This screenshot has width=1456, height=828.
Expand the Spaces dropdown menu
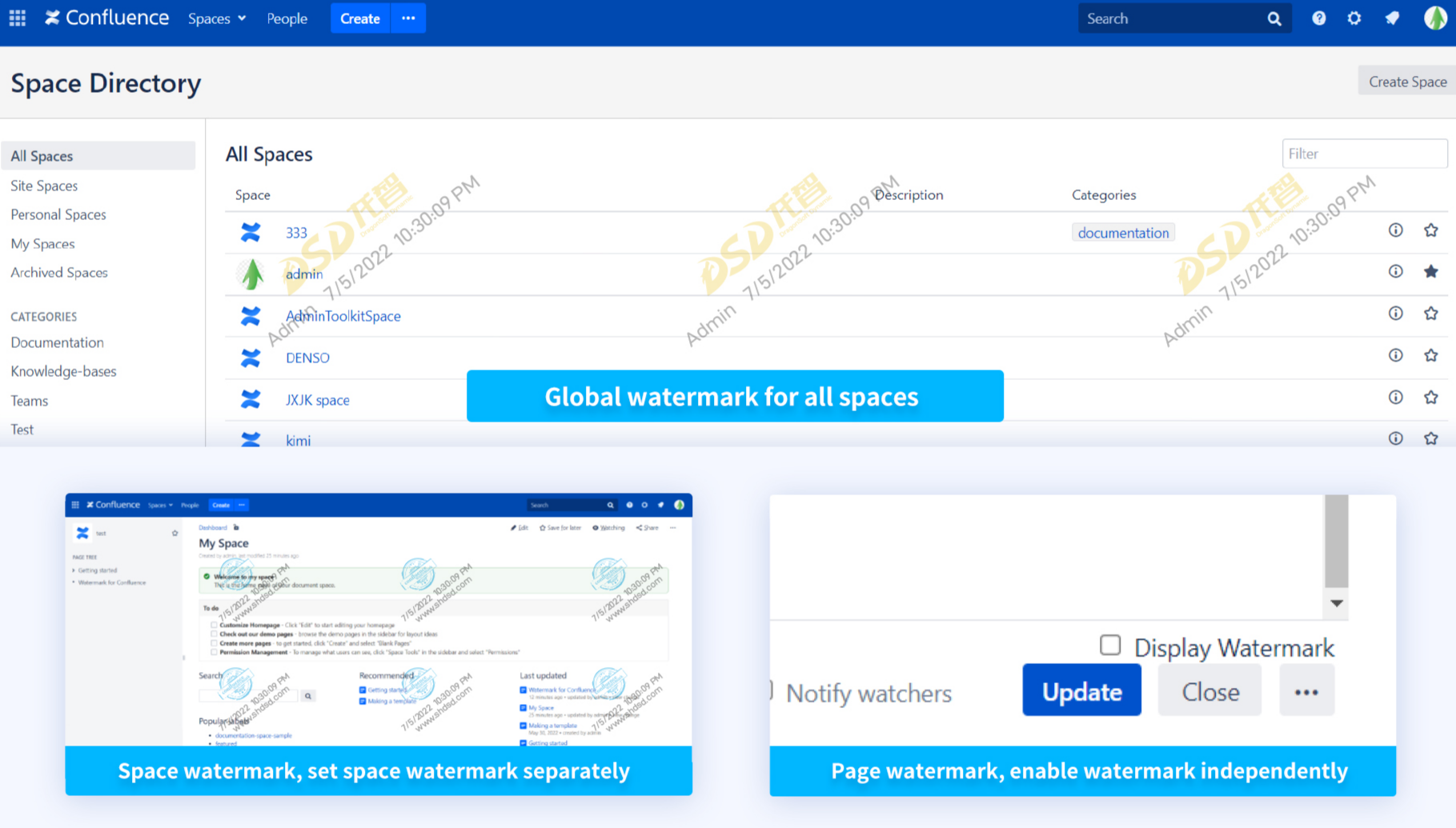(217, 18)
